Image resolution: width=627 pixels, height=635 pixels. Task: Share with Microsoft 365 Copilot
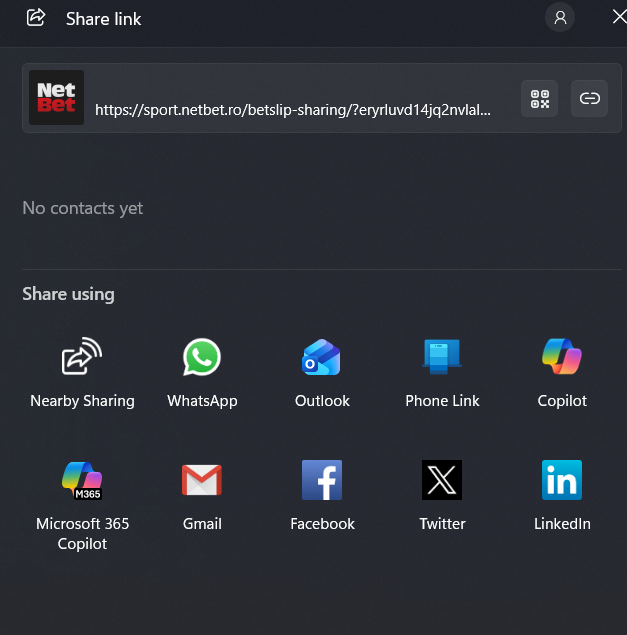pos(82,505)
